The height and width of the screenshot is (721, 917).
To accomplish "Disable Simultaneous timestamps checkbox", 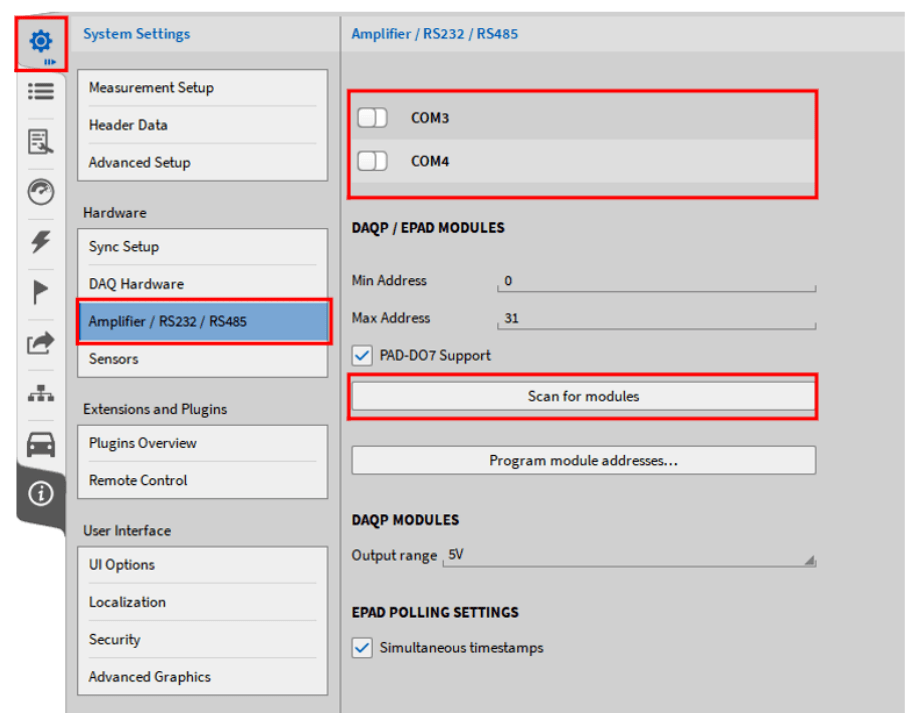I will [x=362, y=648].
